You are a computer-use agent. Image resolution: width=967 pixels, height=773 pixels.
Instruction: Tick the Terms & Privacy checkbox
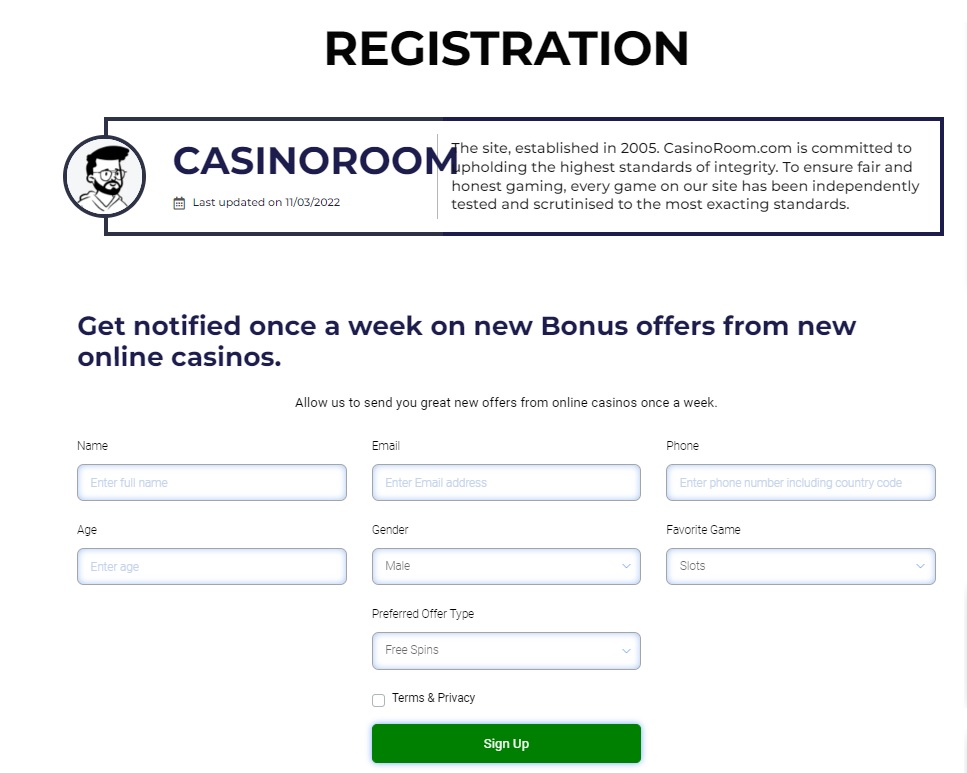[x=379, y=700]
